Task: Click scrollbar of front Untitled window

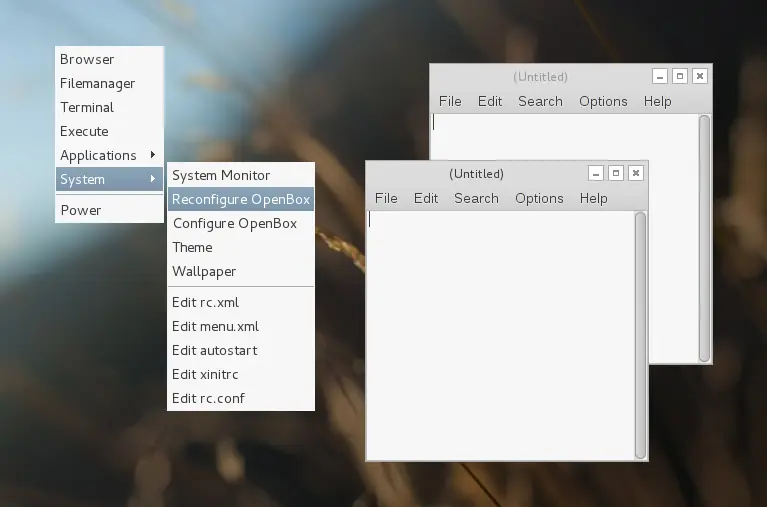Action: pos(640,335)
